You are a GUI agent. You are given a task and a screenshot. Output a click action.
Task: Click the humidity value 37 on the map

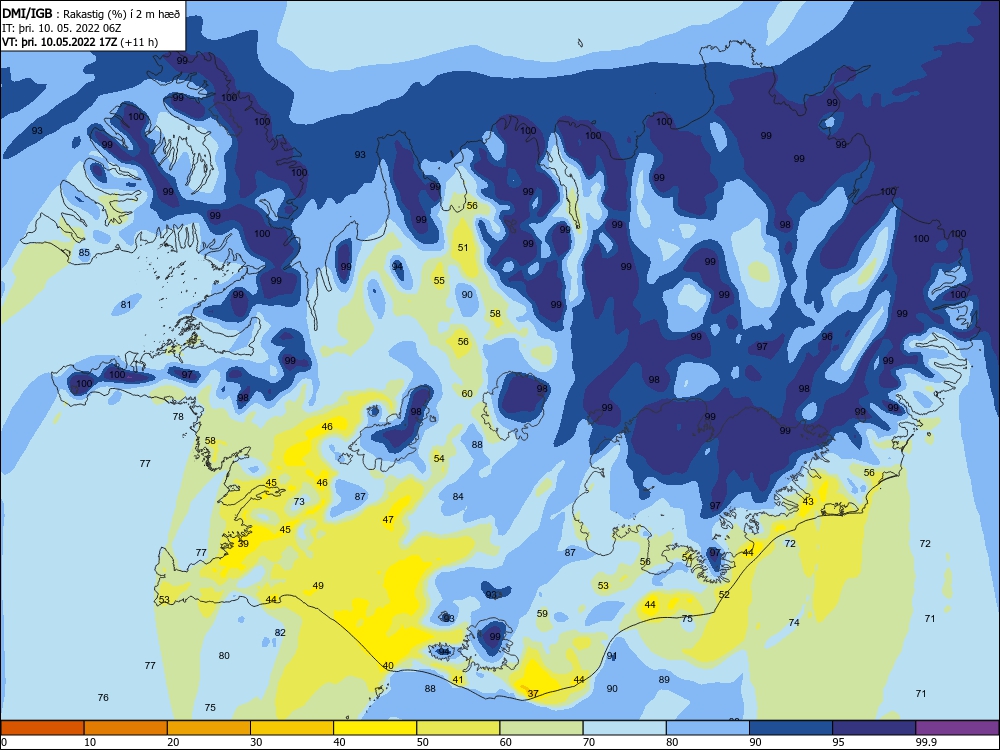tap(533, 693)
